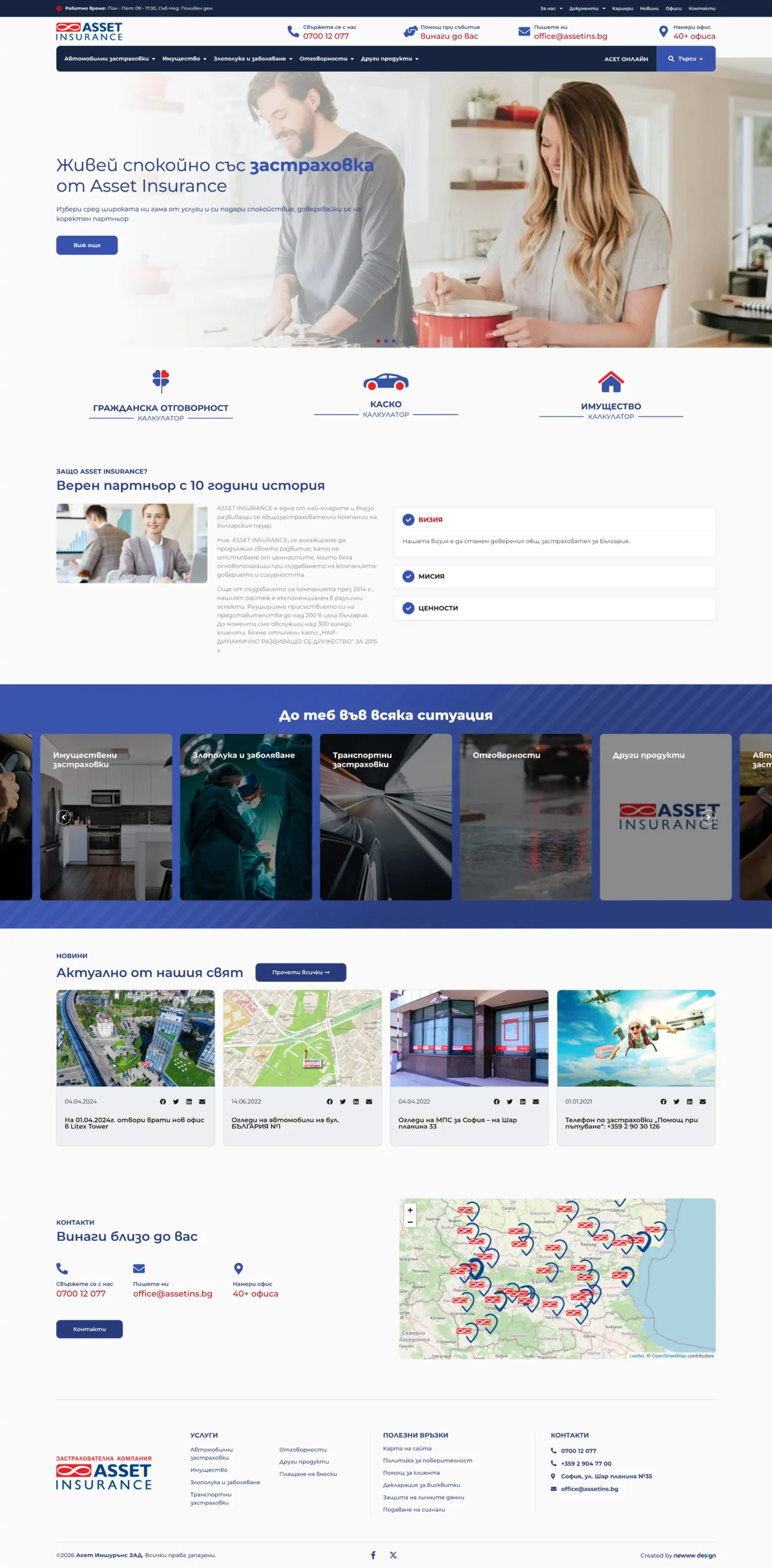Open the Автомобилни застраховки dropdown menu

[110, 59]
